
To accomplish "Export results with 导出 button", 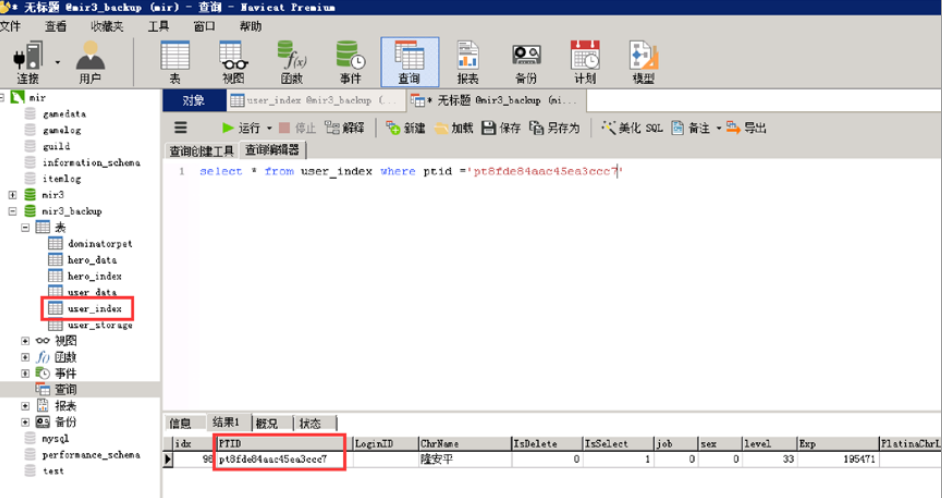I will [x=746, y=128].
